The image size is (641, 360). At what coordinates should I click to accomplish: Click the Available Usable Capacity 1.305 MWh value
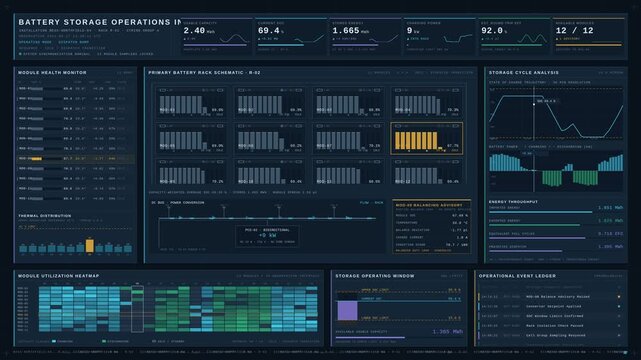pyautogui.click(x=448, y=332)
